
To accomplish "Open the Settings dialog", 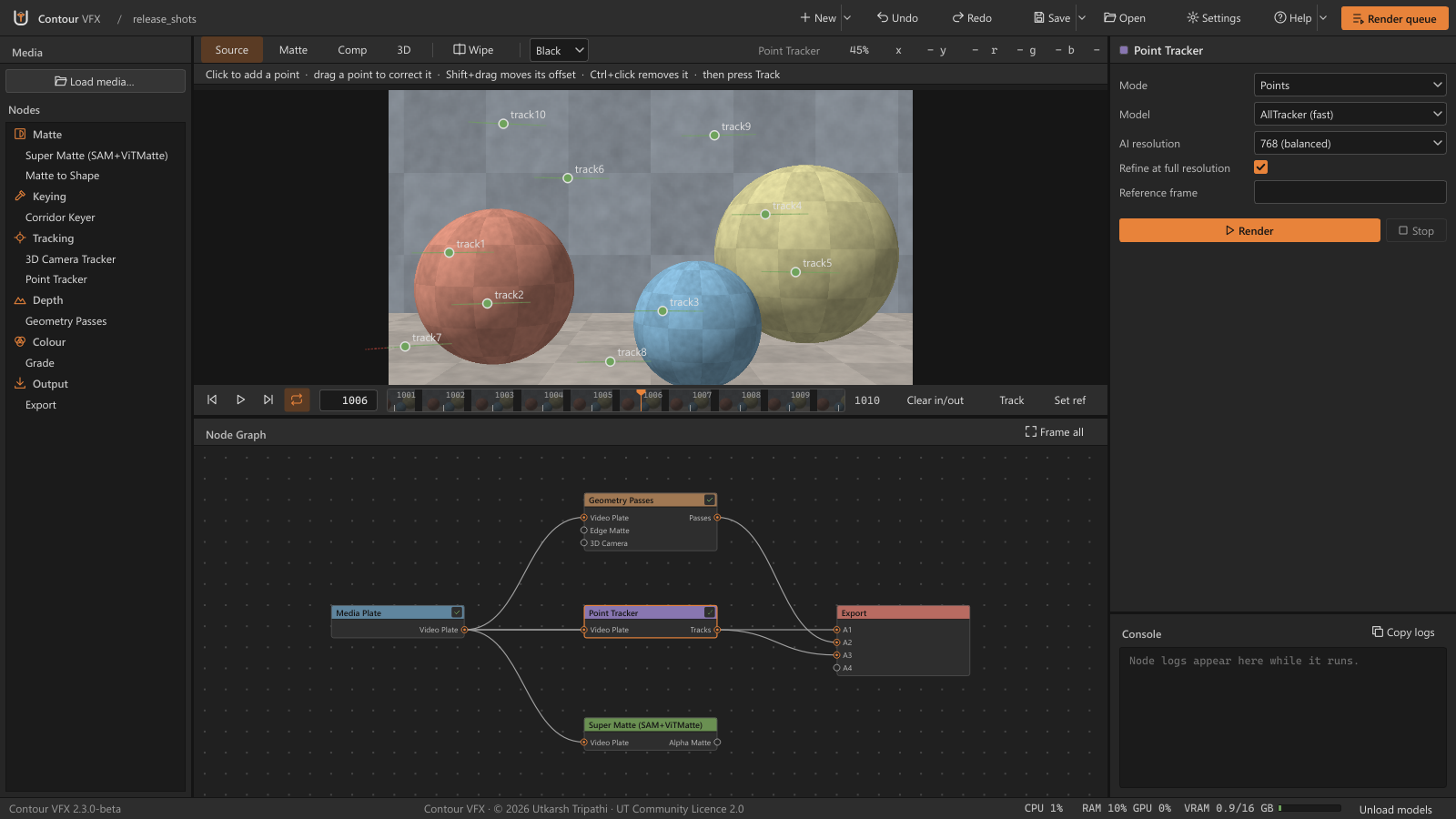I will pyautogui.click(x=1214, y=18).
